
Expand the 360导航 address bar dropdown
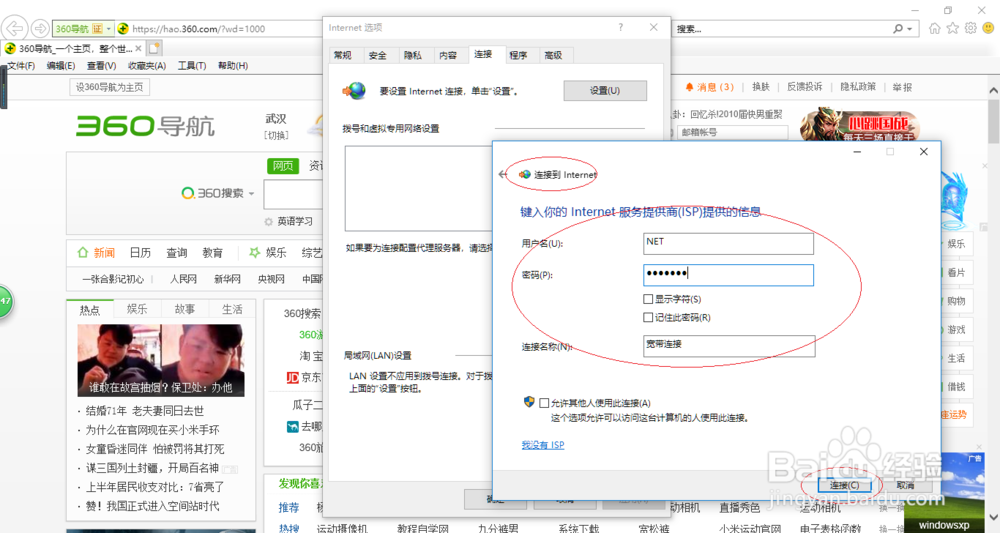109,29
